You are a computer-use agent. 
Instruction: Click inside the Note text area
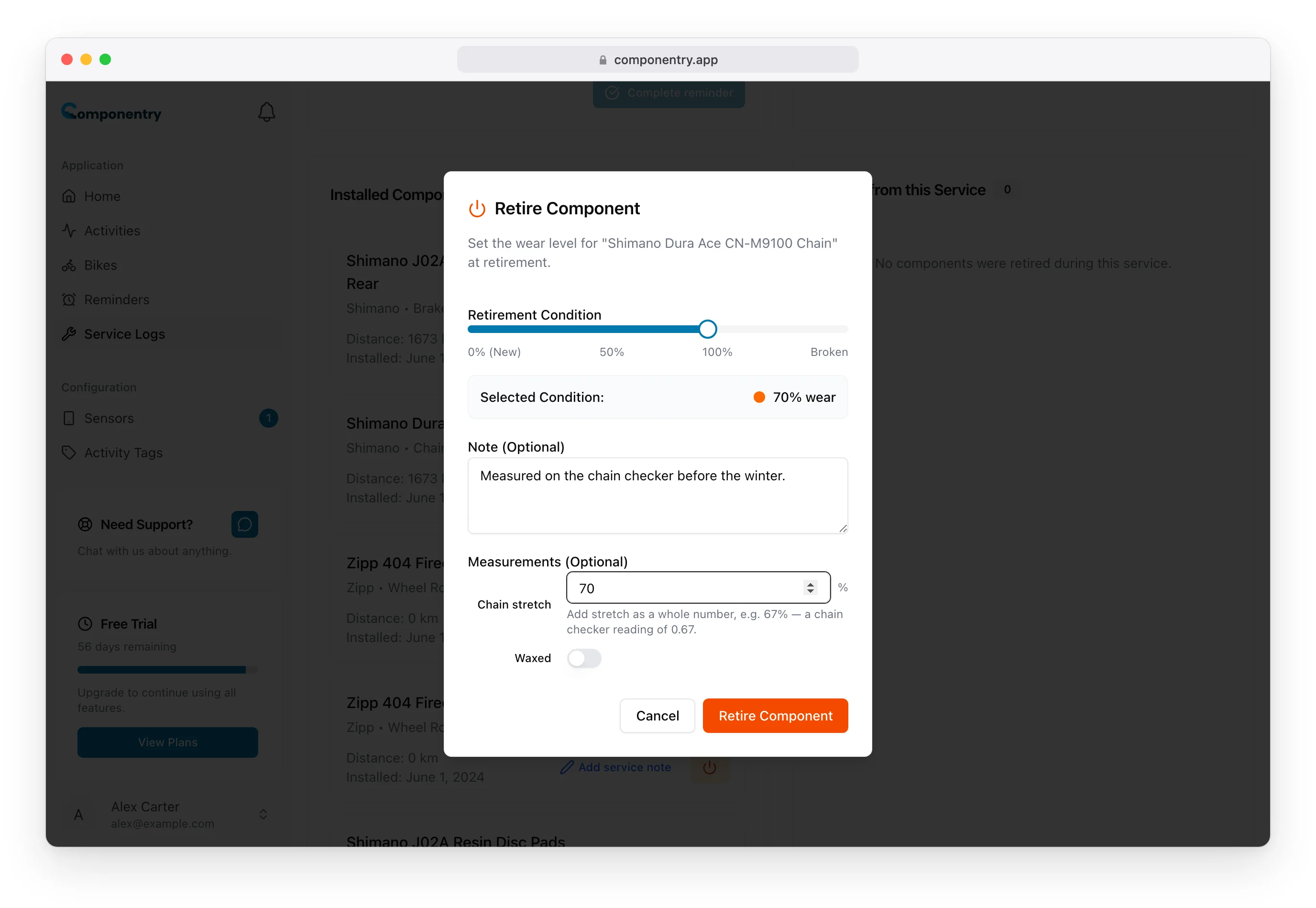coord(658,496)
